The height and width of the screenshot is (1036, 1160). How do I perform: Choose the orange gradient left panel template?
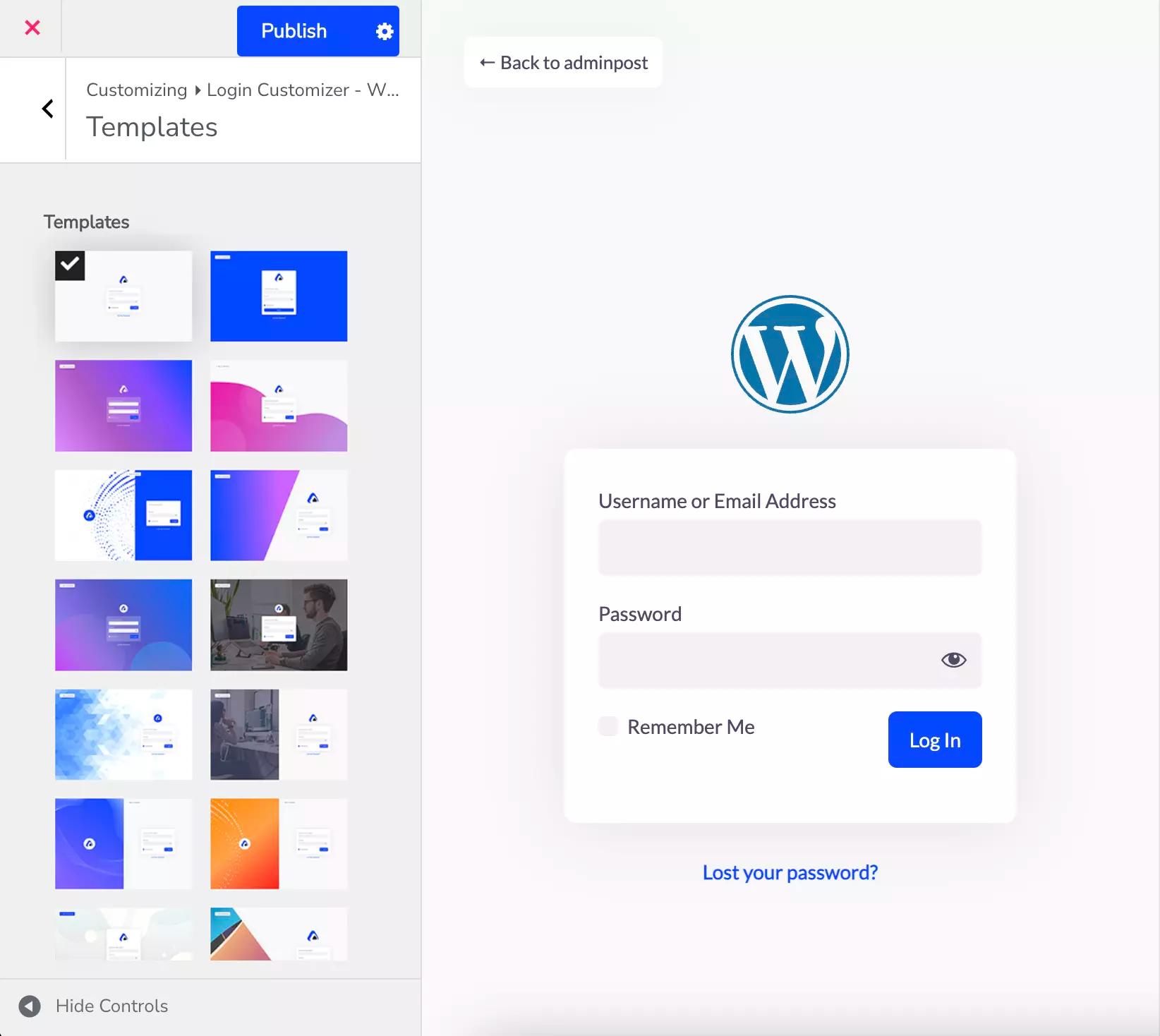pos(279,844)
